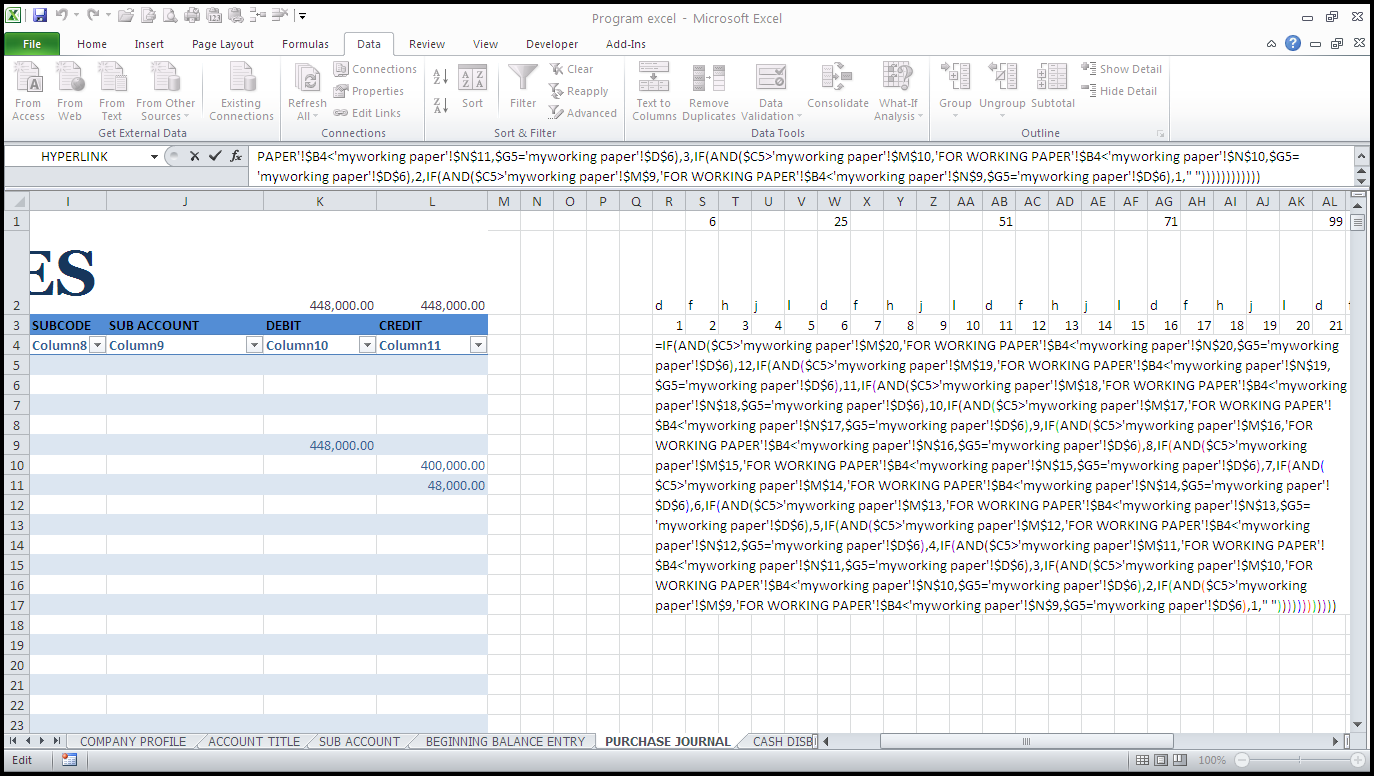Open the Customize Quick Access Toolbar arrow

click(x=303, y=16)
